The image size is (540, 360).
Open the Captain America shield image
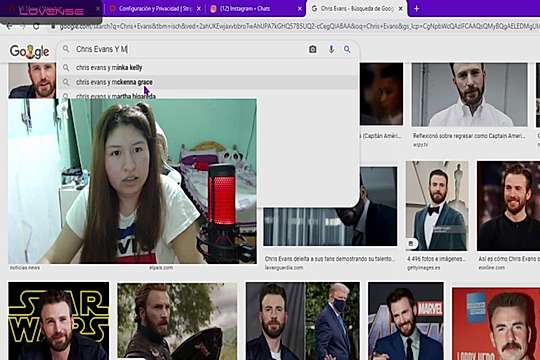coord(177,321)
